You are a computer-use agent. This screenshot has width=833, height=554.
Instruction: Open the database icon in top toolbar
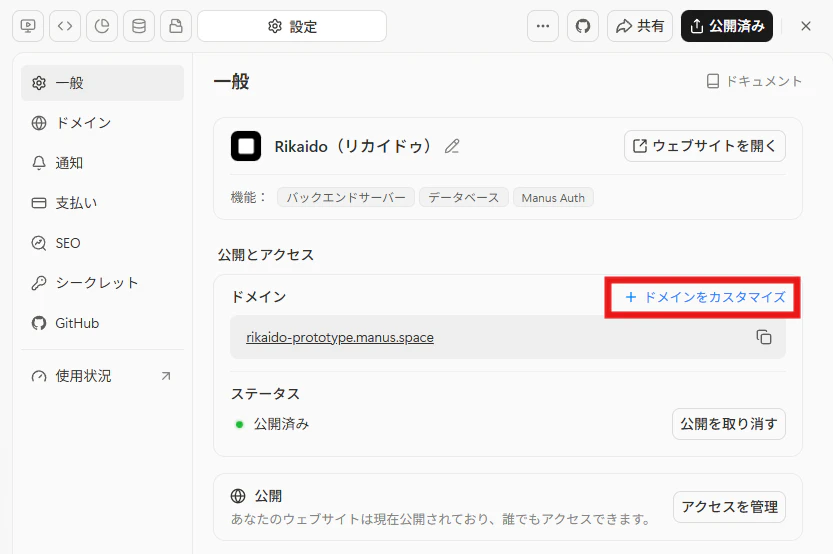point(139,26)
